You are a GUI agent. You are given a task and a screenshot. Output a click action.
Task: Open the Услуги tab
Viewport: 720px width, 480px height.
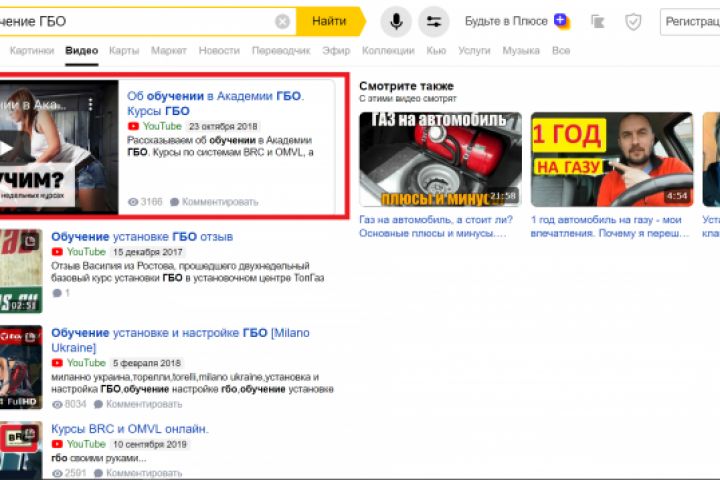point(474,51)
